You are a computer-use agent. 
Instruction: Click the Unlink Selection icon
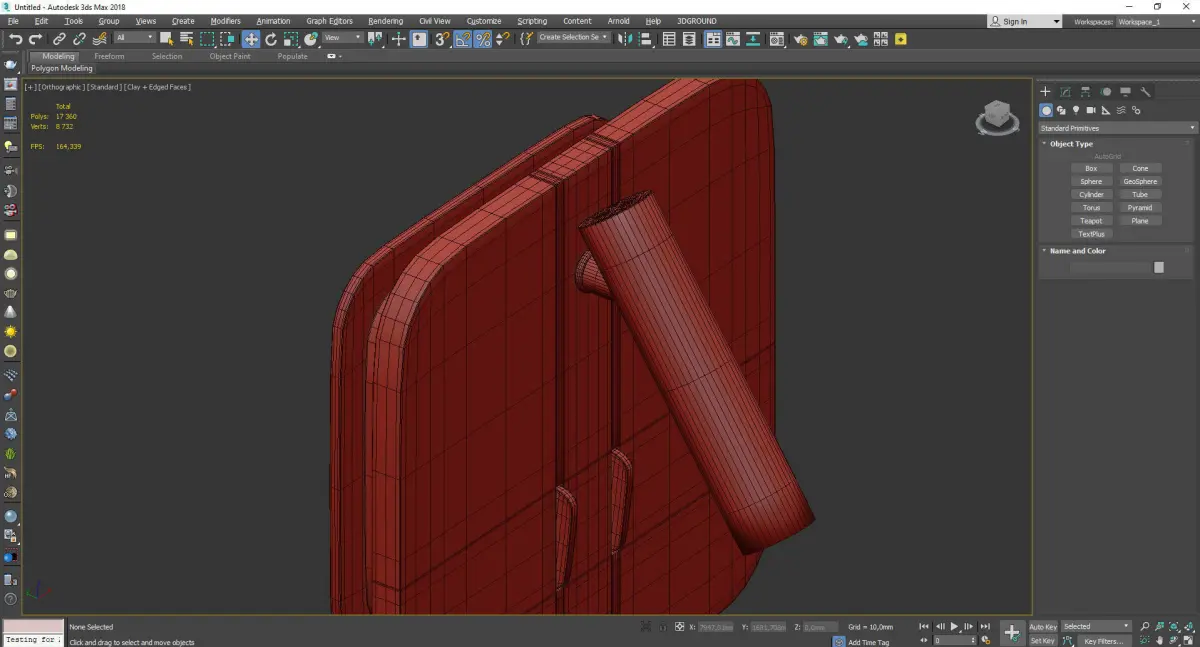coord(80,39)
